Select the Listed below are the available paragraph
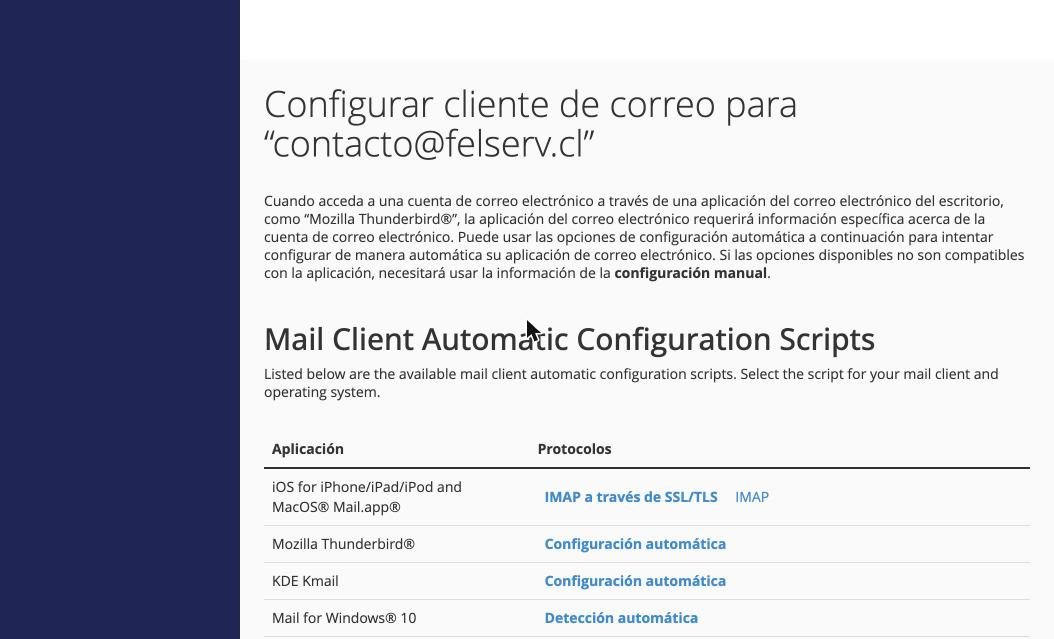Screen dimensions: 1054x639 click(x=631, y=383)
